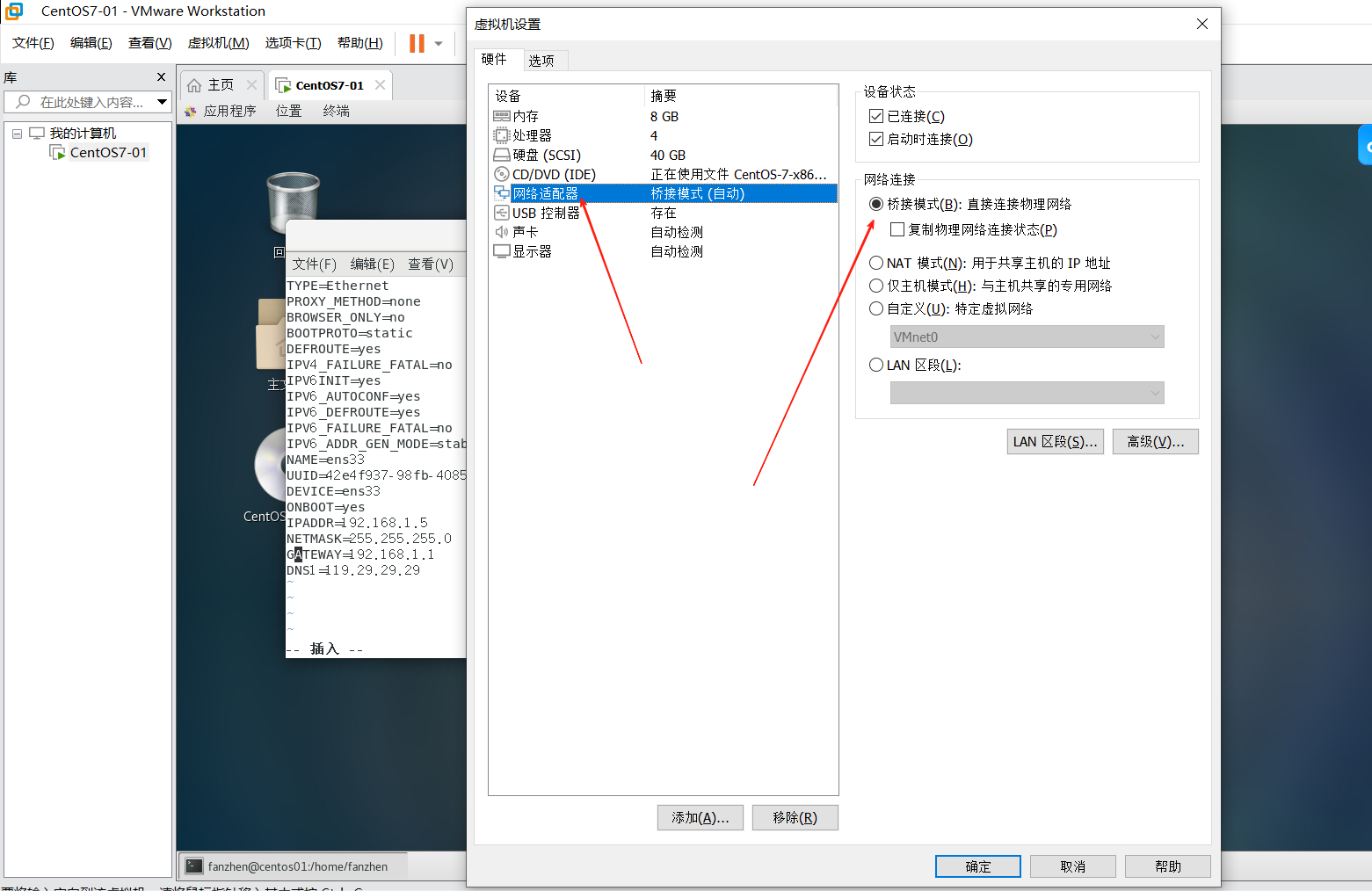Click the Help button in the settings dialog
The width and height of the screenshot is (1372, 891).
(x=1168, y=866)
